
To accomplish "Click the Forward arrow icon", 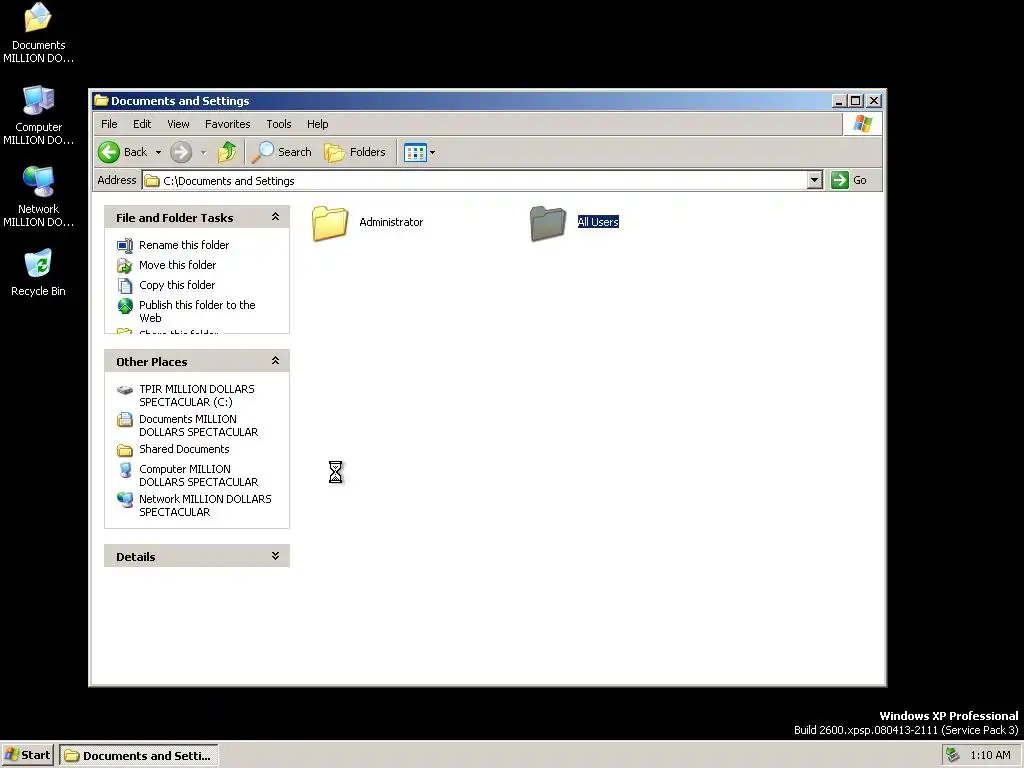I will 181,152.
